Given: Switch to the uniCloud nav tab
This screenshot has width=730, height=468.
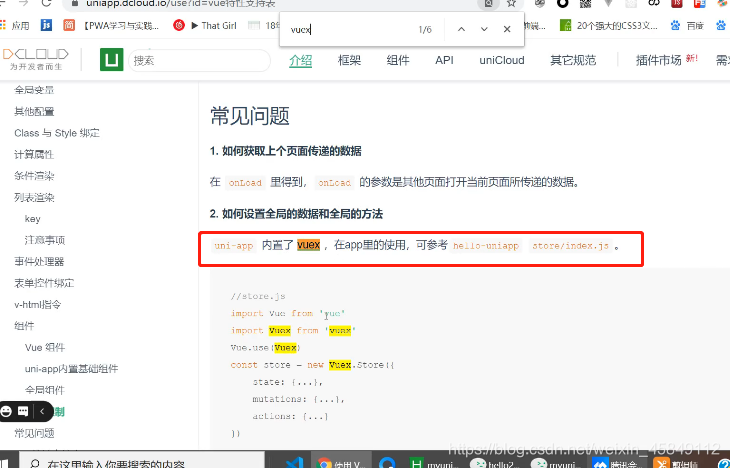Looking at the screenshot, I should (502, 61).
